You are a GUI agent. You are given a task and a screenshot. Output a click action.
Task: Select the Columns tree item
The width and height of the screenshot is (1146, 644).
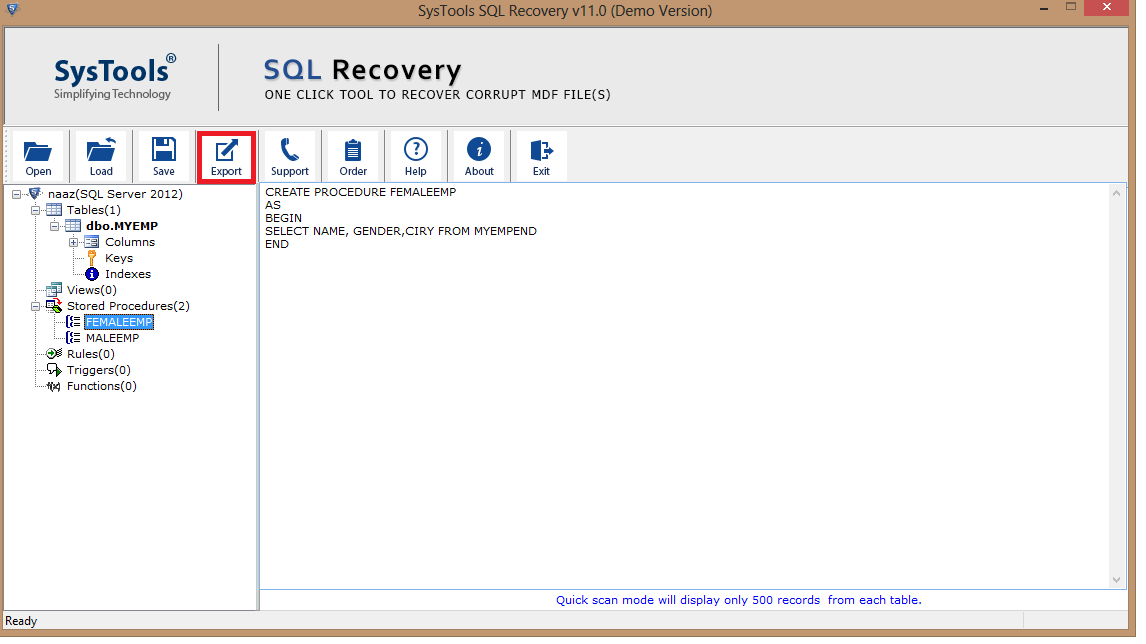pyautogui.click(x=129, y=242)
